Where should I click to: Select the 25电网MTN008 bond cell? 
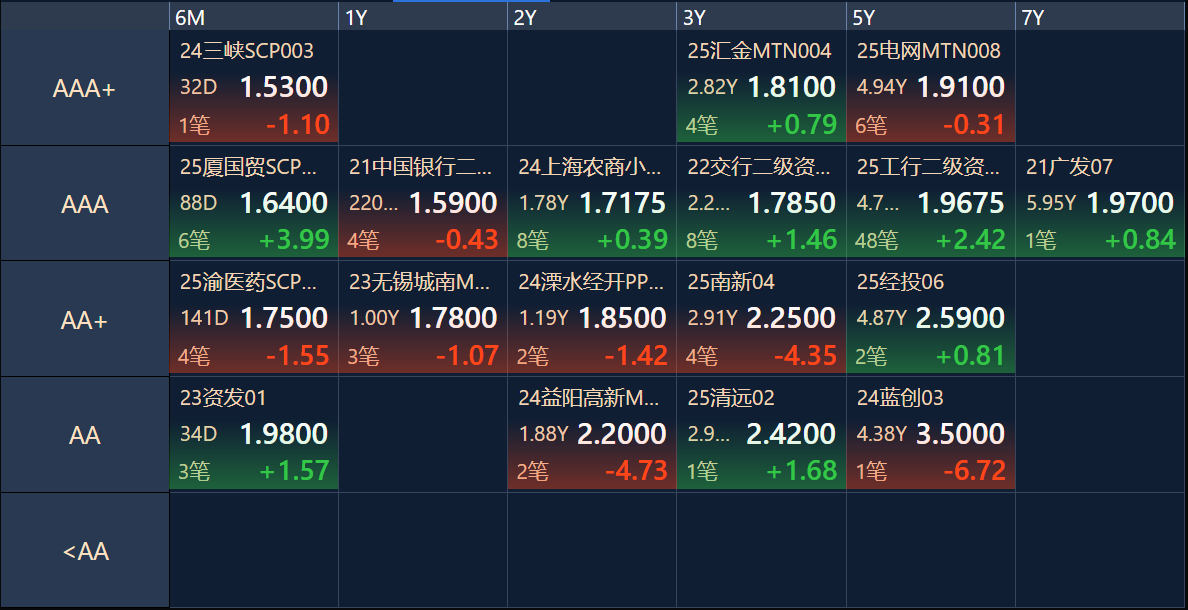pyautogui.click(x=930, y=88)
